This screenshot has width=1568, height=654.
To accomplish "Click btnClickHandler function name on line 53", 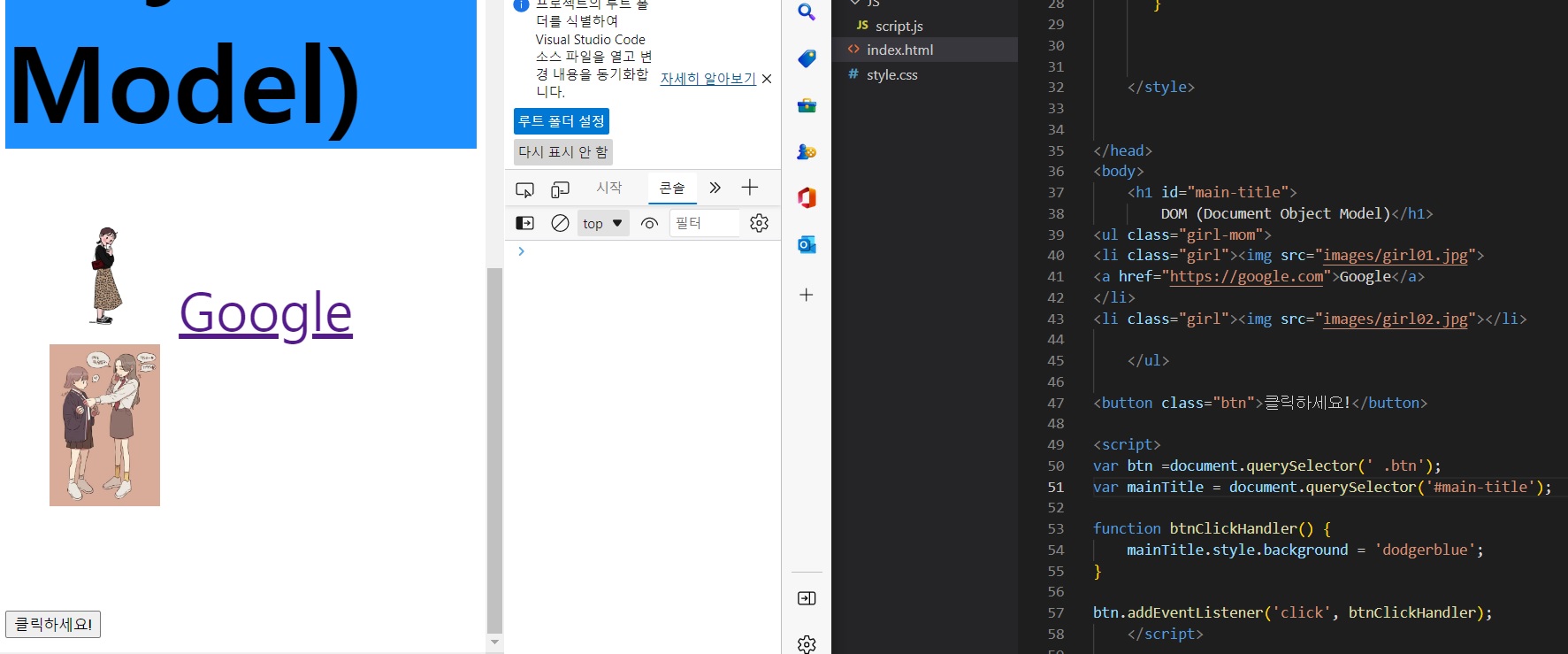I will [1234, 528].
